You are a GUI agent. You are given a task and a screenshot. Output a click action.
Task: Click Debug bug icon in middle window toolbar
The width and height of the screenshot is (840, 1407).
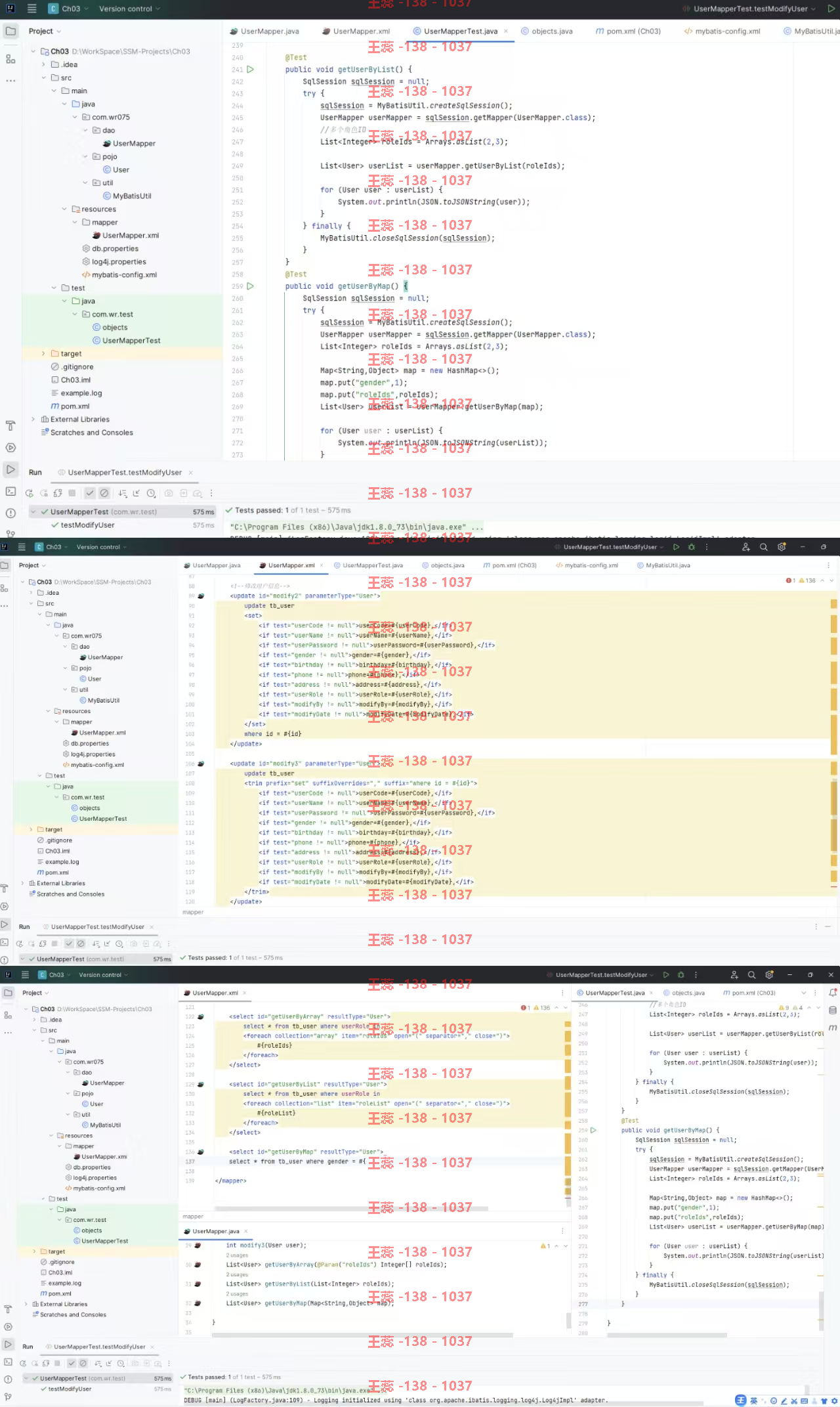(691, 547)
